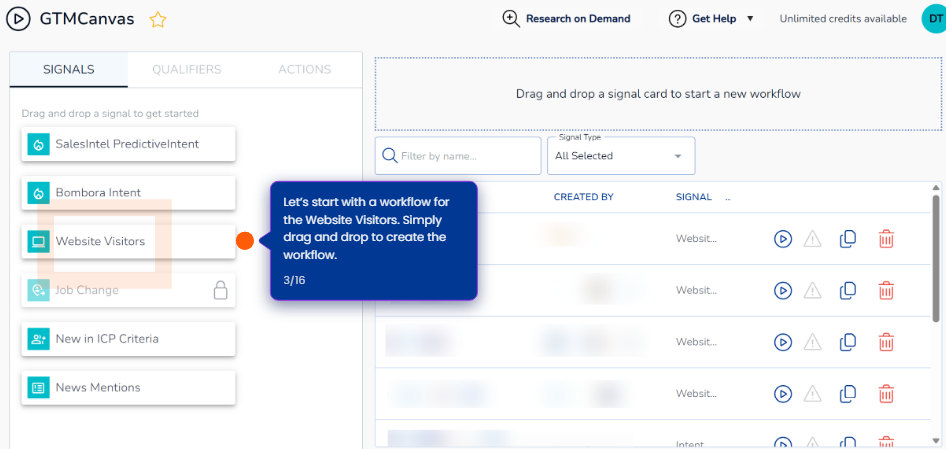This screenshot has height=449, width=946.
Task: Click the Job Change signal icon
Action: click(x=39, y=290)
